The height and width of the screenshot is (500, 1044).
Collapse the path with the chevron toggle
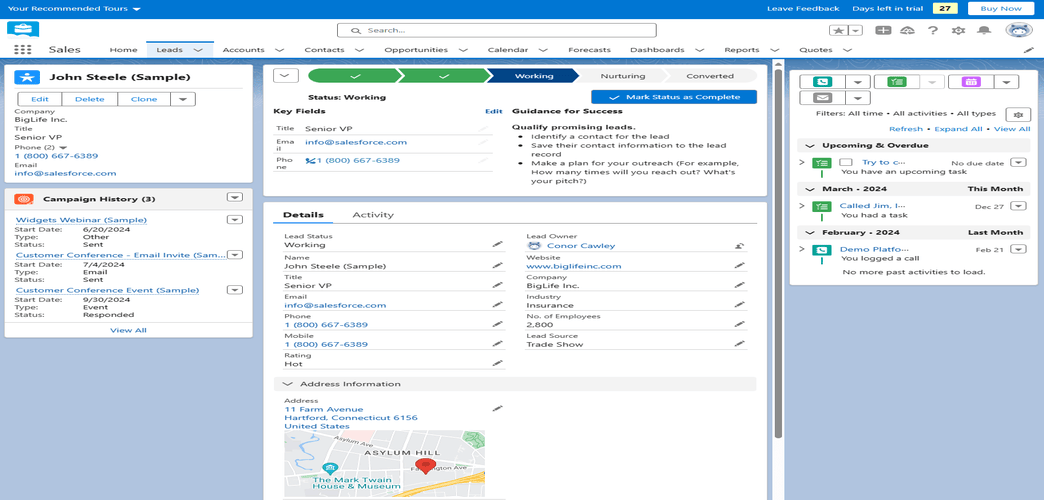pyautogui.click(x=286, y=75)
